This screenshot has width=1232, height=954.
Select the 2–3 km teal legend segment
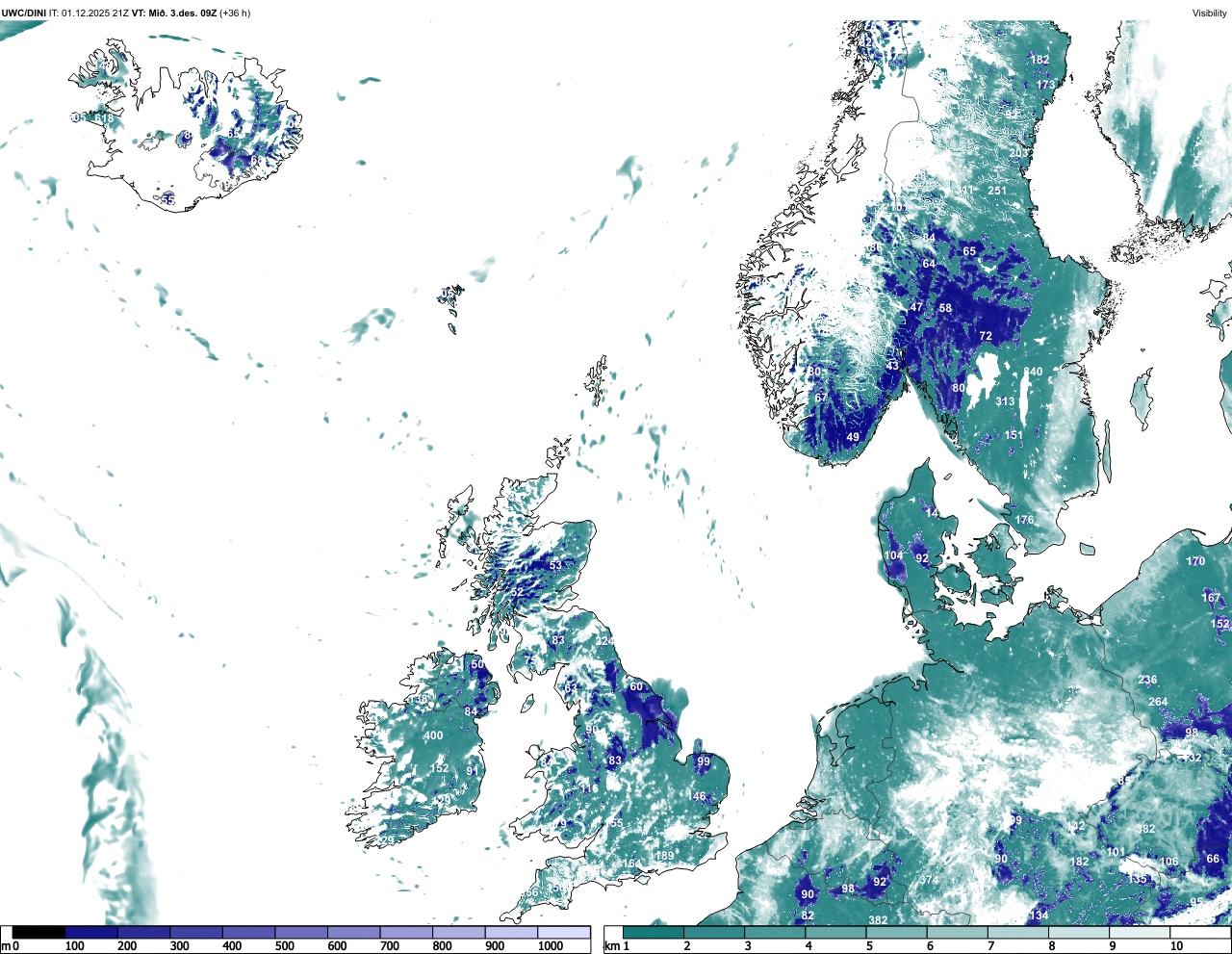point(714,933)
